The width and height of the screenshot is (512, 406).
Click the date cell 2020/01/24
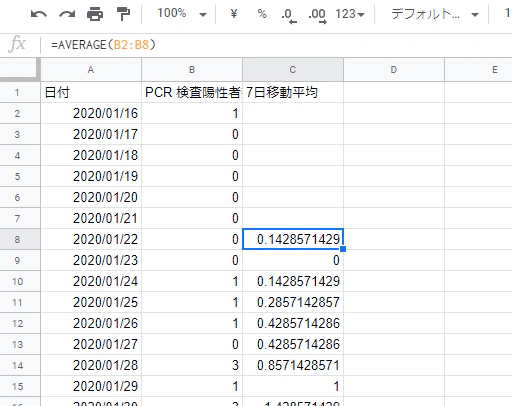tap(91, 281)
